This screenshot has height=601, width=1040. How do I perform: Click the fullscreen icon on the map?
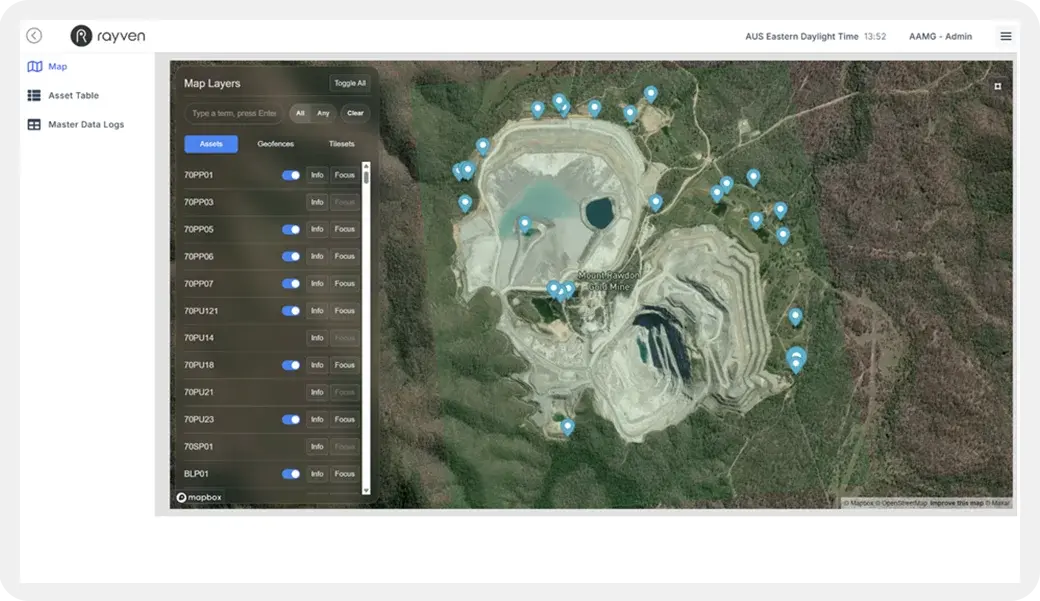coord(997,87)
